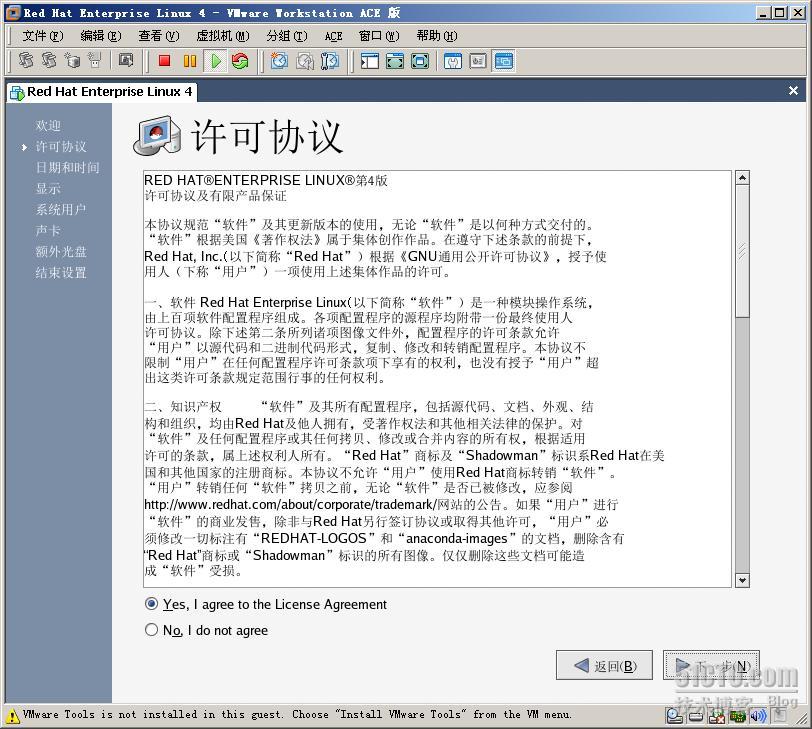Open the ACE menu
812x729 pixels.
point(334,36)
